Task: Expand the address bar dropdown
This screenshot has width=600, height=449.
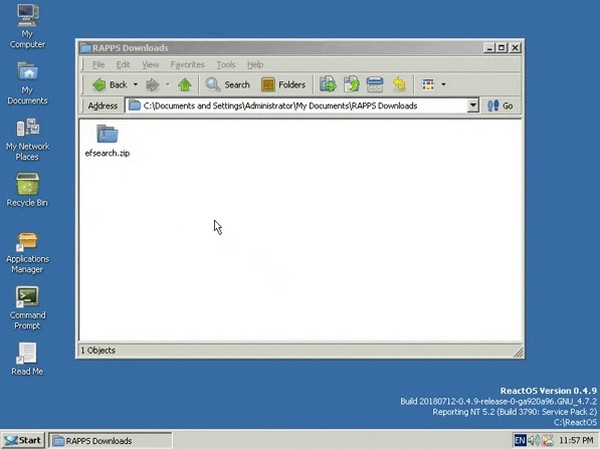Action: click(x=473, y=106)
